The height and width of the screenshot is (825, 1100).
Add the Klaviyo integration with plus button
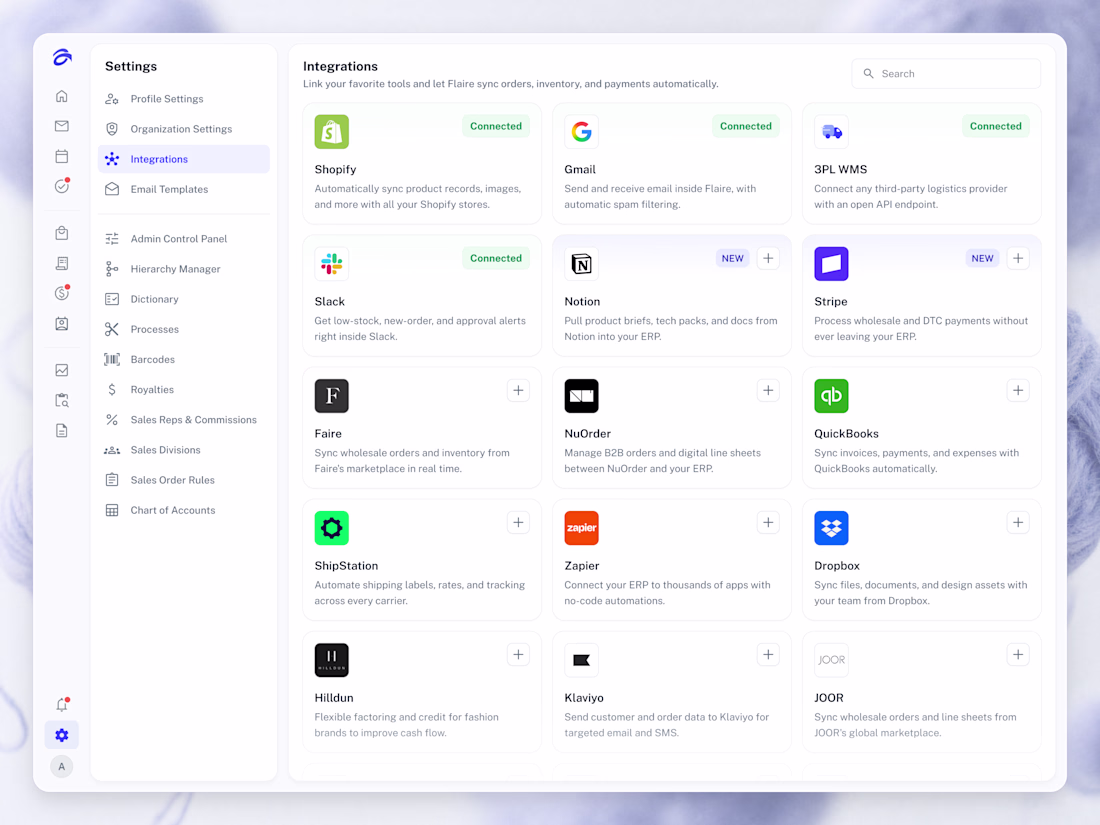coord(768,655)
